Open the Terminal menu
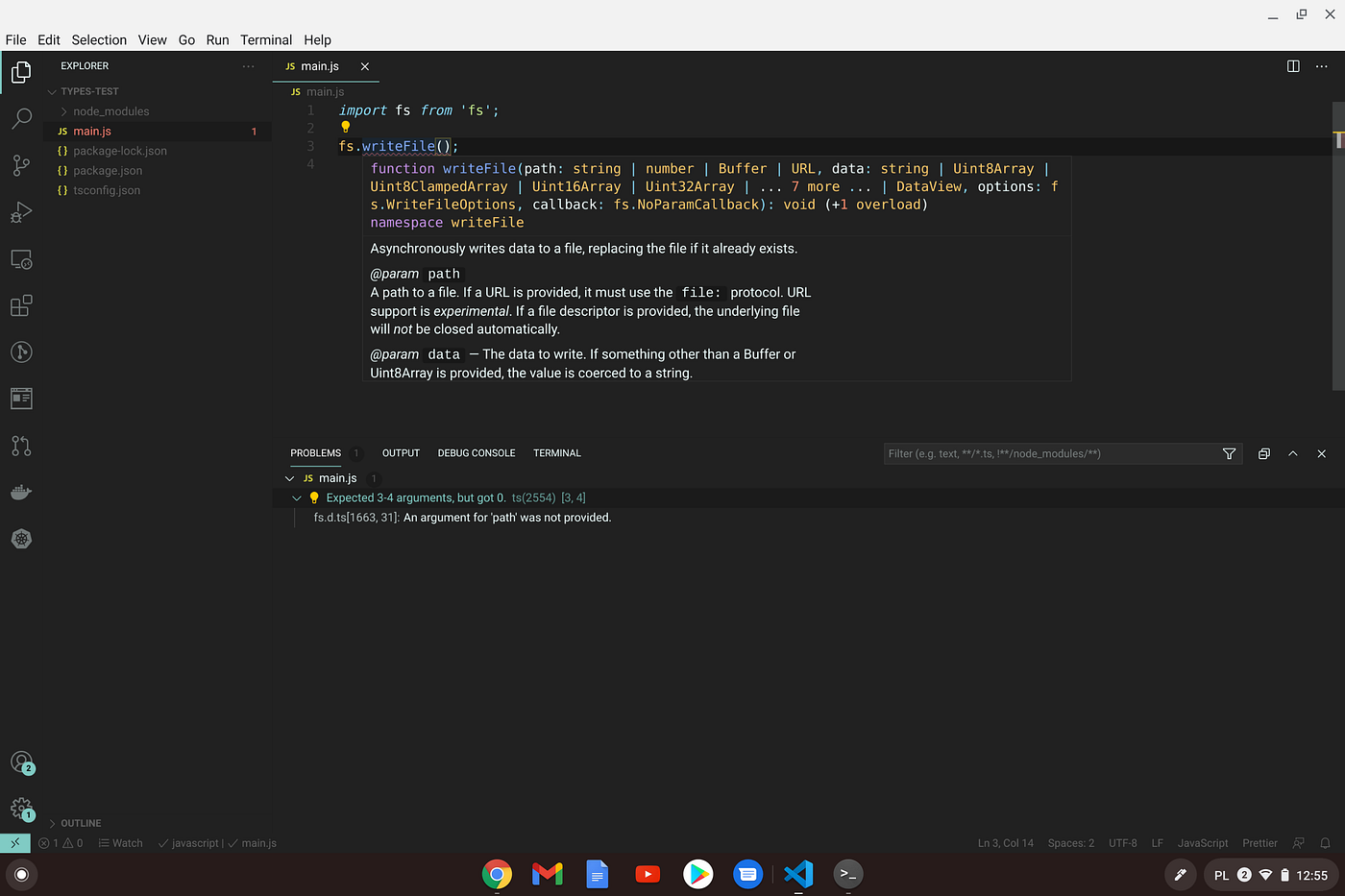Viewport: 1345px width, 896px height. [266, 39]
